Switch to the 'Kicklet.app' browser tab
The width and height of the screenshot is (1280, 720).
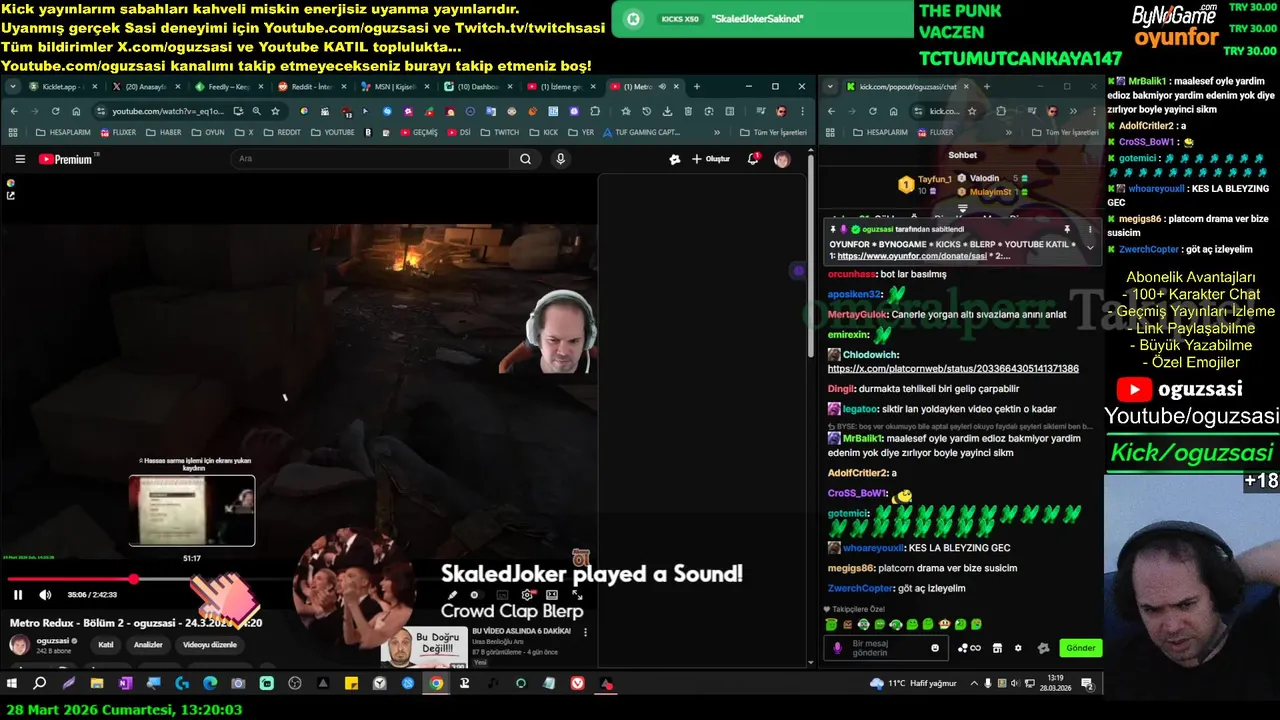tap(62, 87)
